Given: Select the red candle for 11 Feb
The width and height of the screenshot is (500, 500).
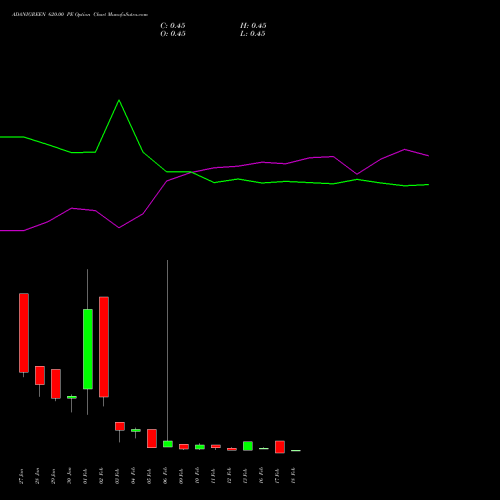Looking at the screenshot, I should (x=216, y=446).
